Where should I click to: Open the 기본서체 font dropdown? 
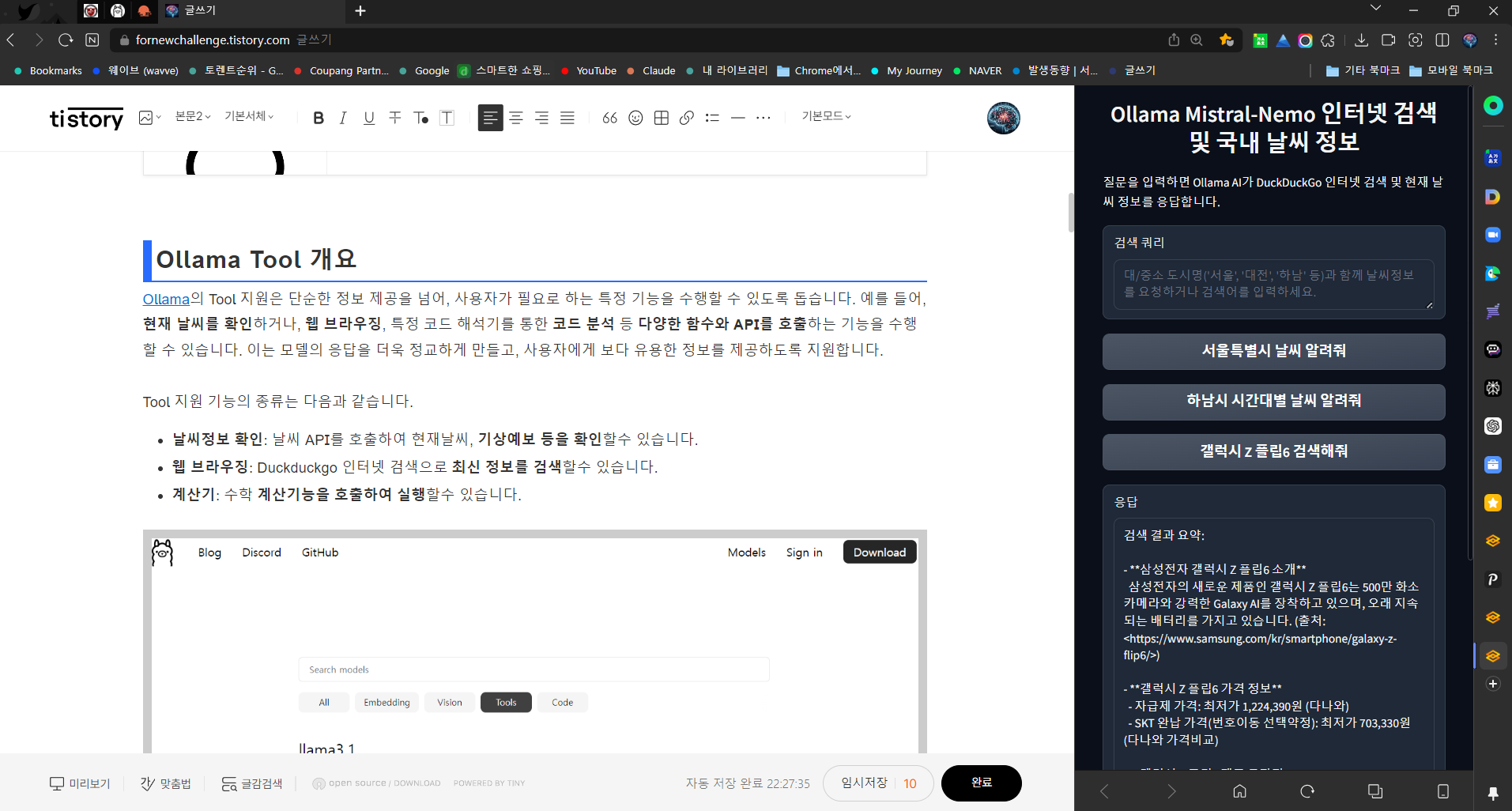[249, 116]
